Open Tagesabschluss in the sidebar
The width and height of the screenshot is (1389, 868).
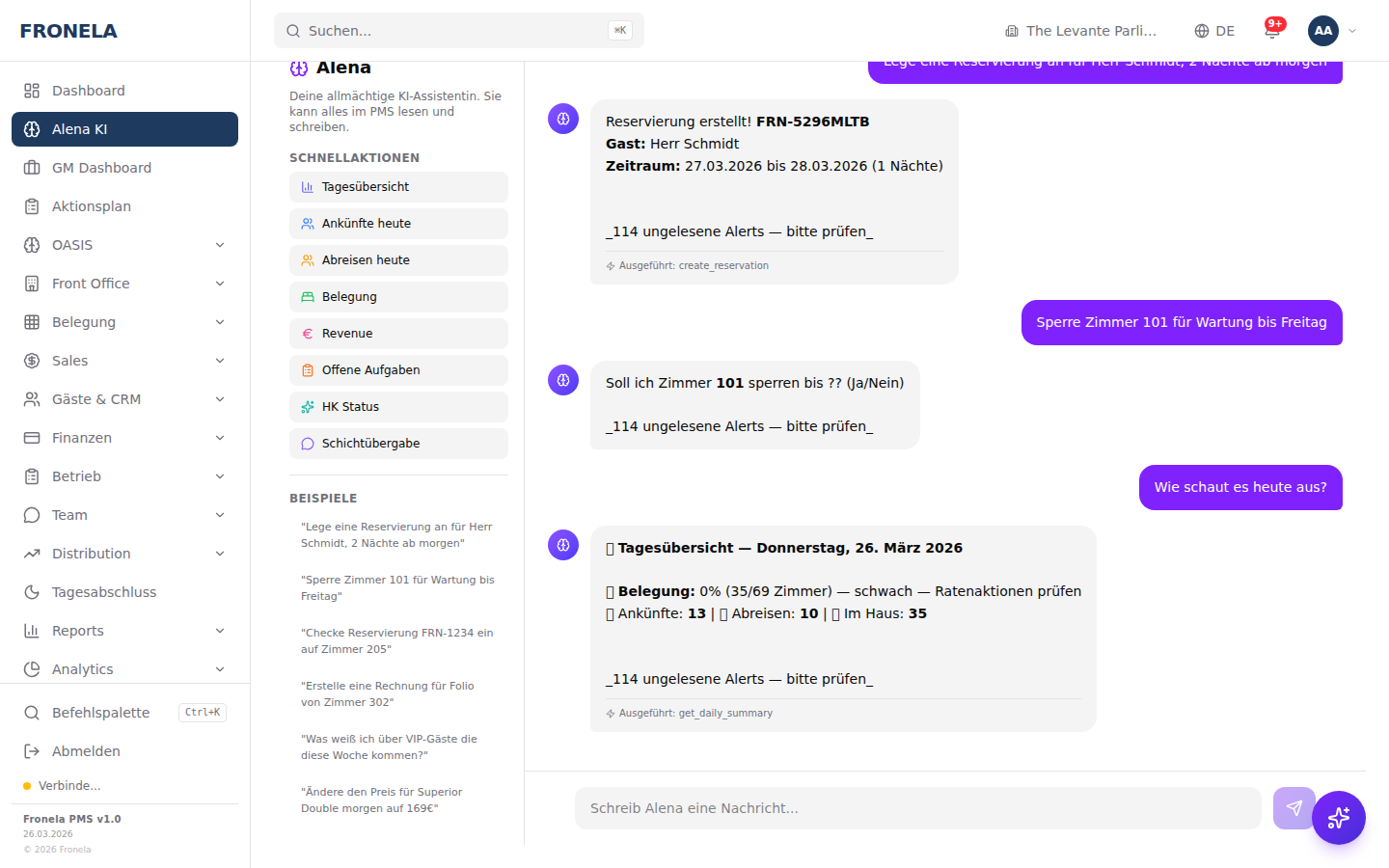(x=103, y=592)
